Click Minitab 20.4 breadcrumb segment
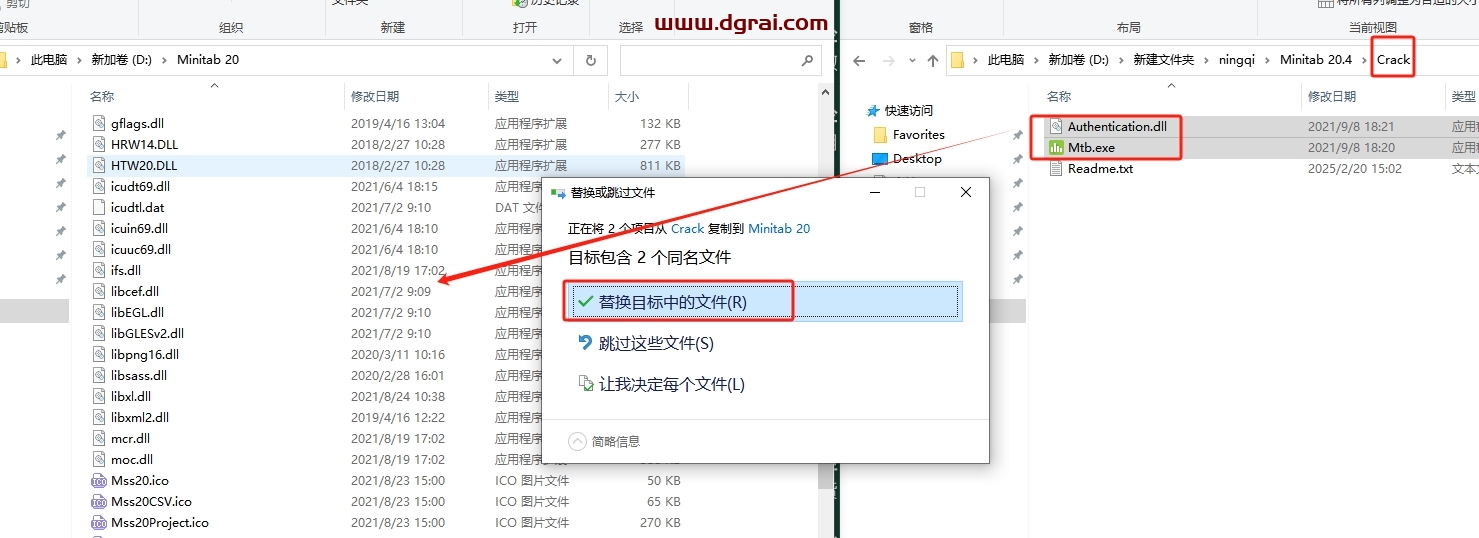 coord(1316,60)
